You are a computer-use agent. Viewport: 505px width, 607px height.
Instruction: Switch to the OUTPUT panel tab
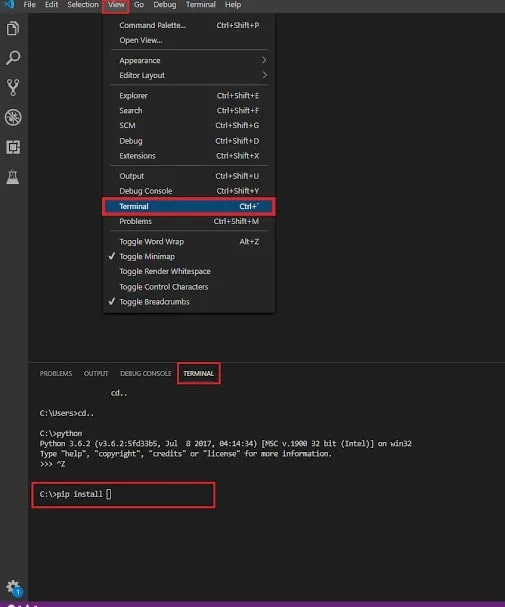pyautogui.click(x=96, y=374)
